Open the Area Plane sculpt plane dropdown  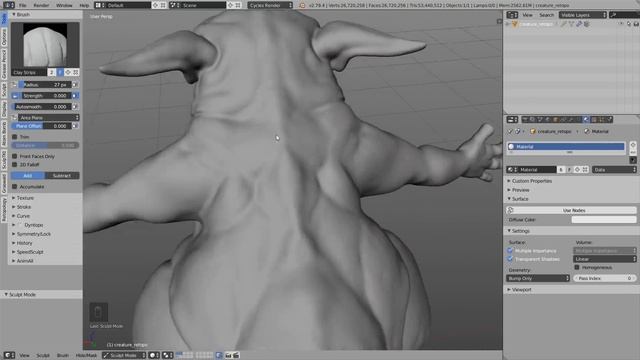point(49,118)
